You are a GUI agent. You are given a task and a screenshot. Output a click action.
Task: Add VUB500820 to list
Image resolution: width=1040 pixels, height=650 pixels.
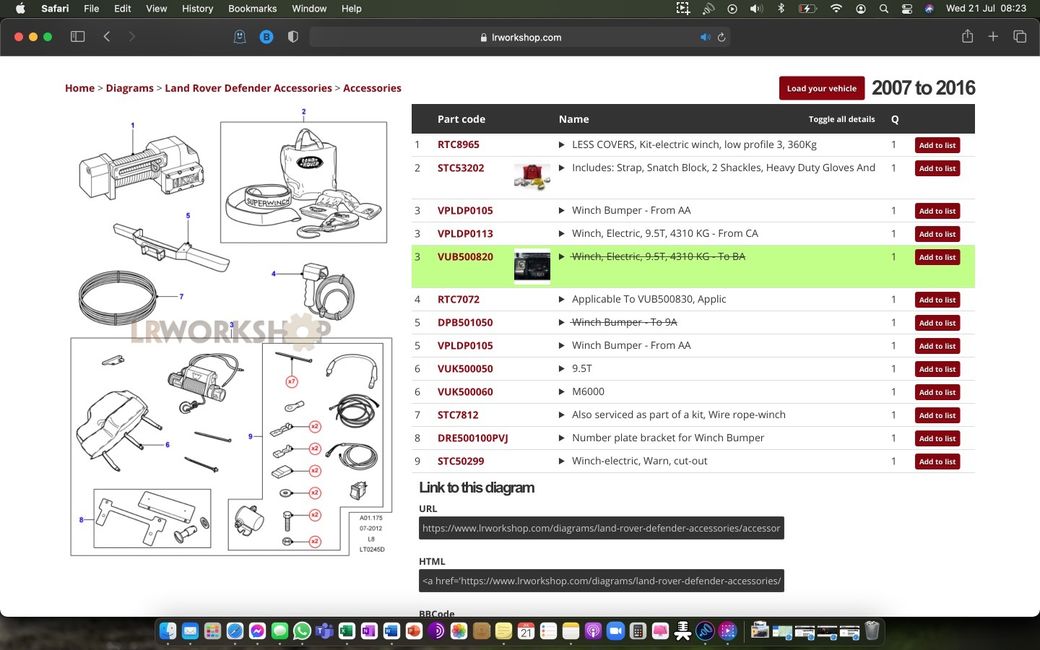coord(937,257)
